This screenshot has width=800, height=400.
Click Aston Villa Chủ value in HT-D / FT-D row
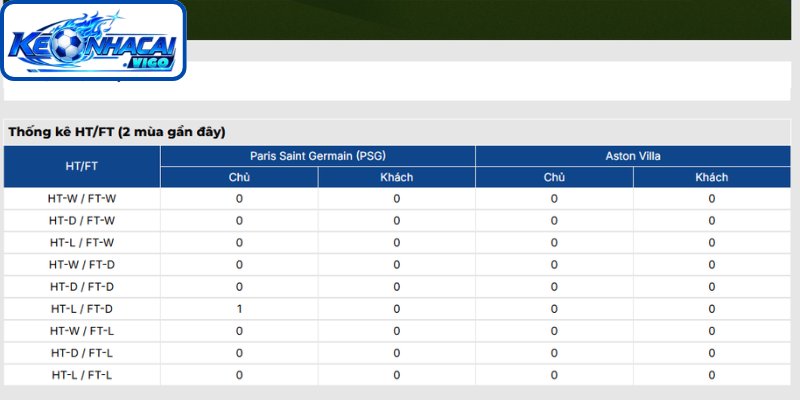(554, 287)
